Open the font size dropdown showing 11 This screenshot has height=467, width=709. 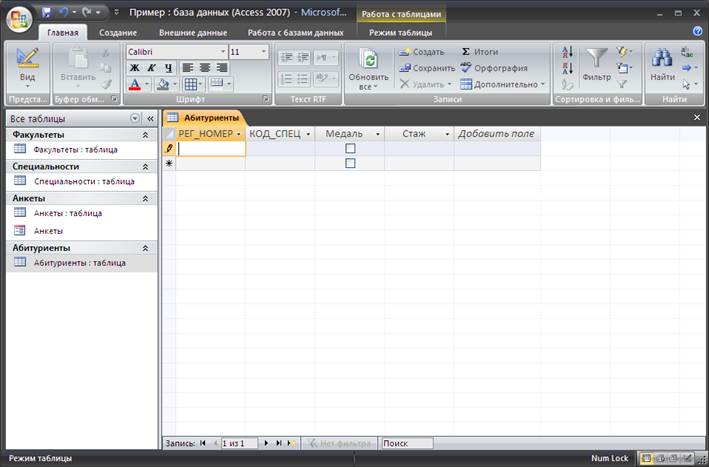tap(264, 52)
